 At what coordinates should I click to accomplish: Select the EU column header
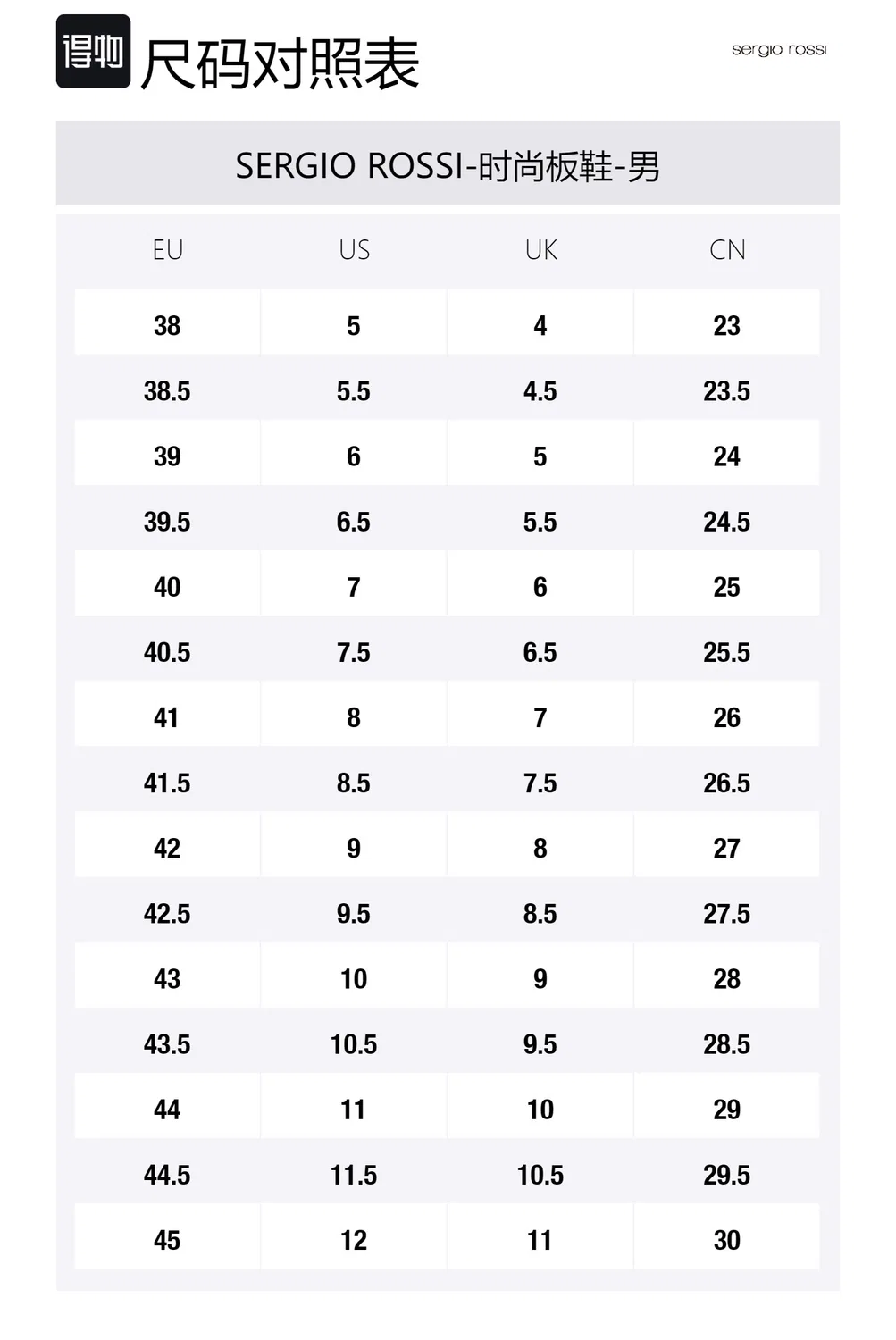tap(168, 250)
